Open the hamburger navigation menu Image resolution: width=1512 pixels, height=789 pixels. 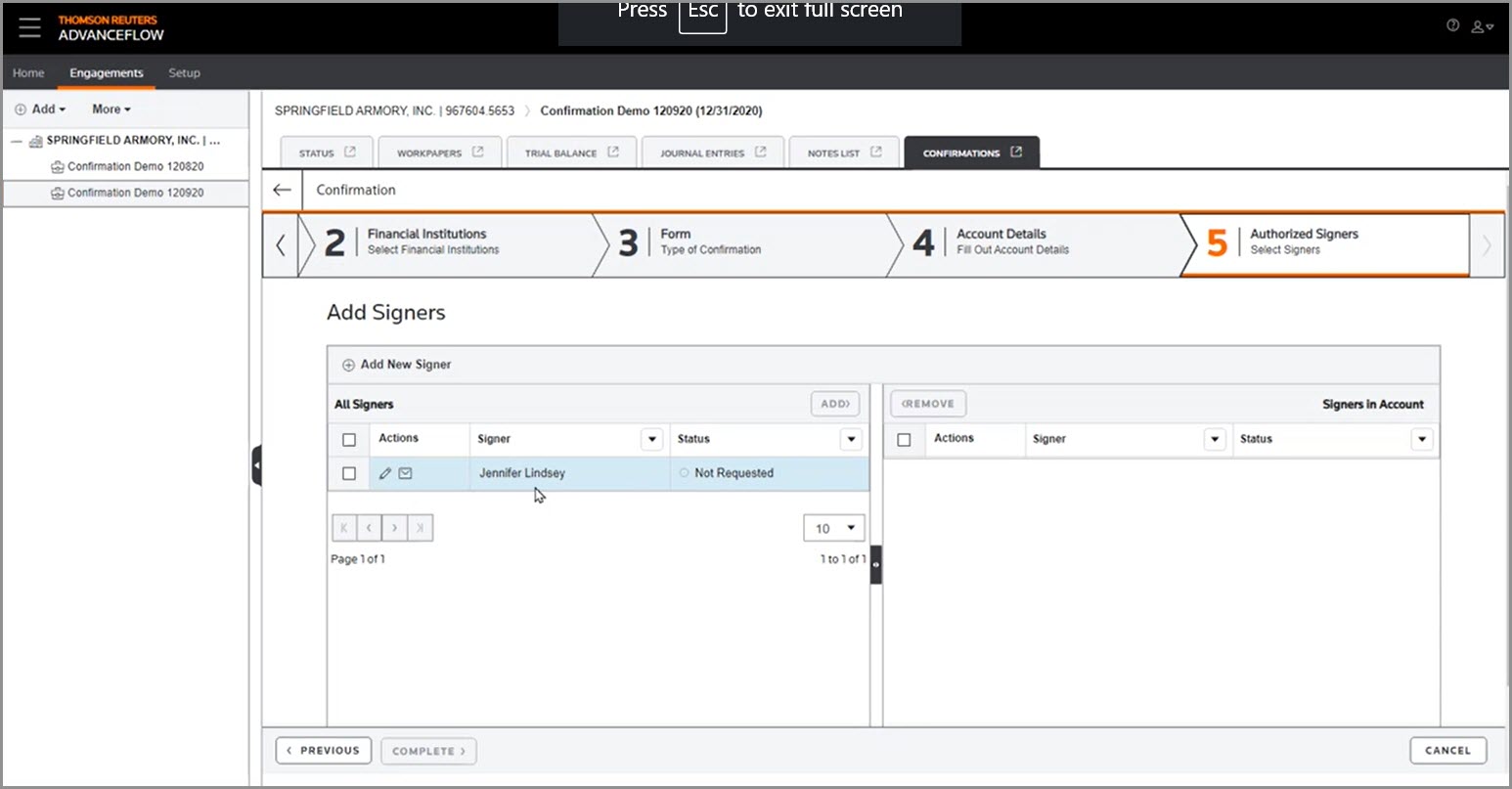[x=29, y=27]
